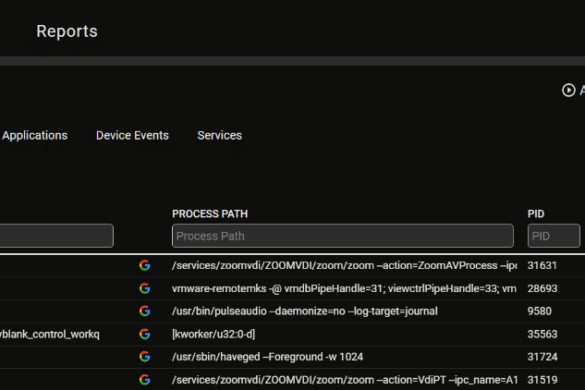The height and width of the screenshot is (390, 585).
Task: Click Google icon beside vmware-remotemks process
Action: (145, 288)
